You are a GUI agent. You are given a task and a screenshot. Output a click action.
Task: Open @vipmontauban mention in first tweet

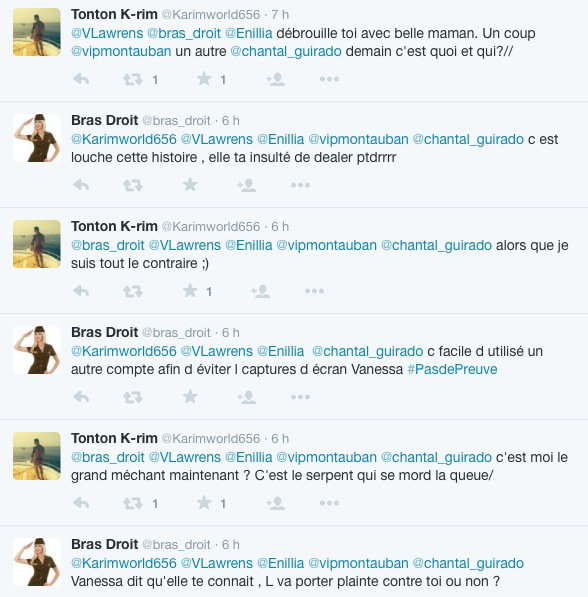coord(121,51)
